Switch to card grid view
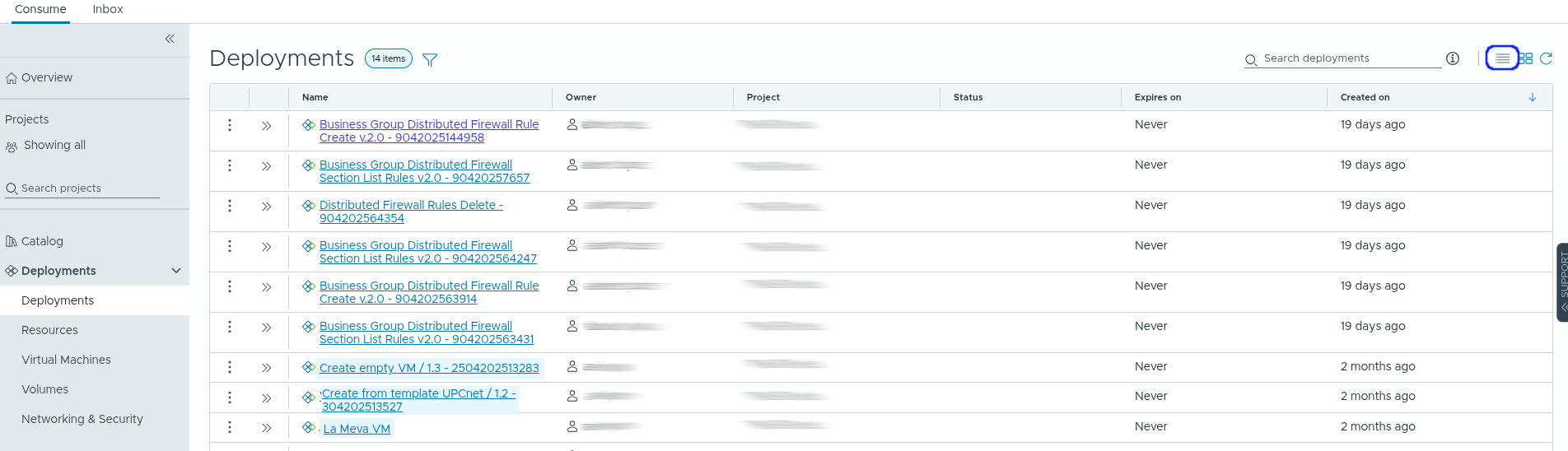The width and height of the screenshot is (1568, 451). pyautogui.click(x=1525, y=58)
